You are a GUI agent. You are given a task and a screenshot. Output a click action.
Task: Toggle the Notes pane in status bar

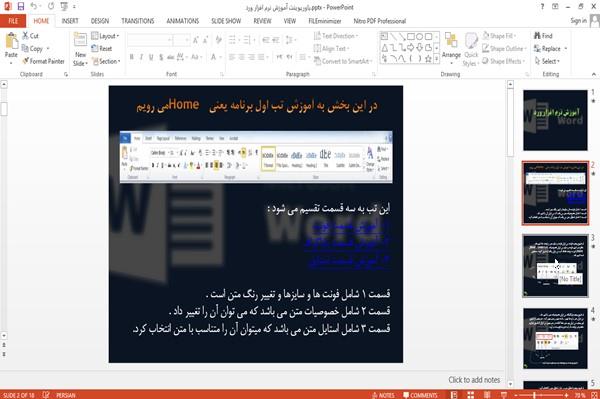tap(383, 395)
